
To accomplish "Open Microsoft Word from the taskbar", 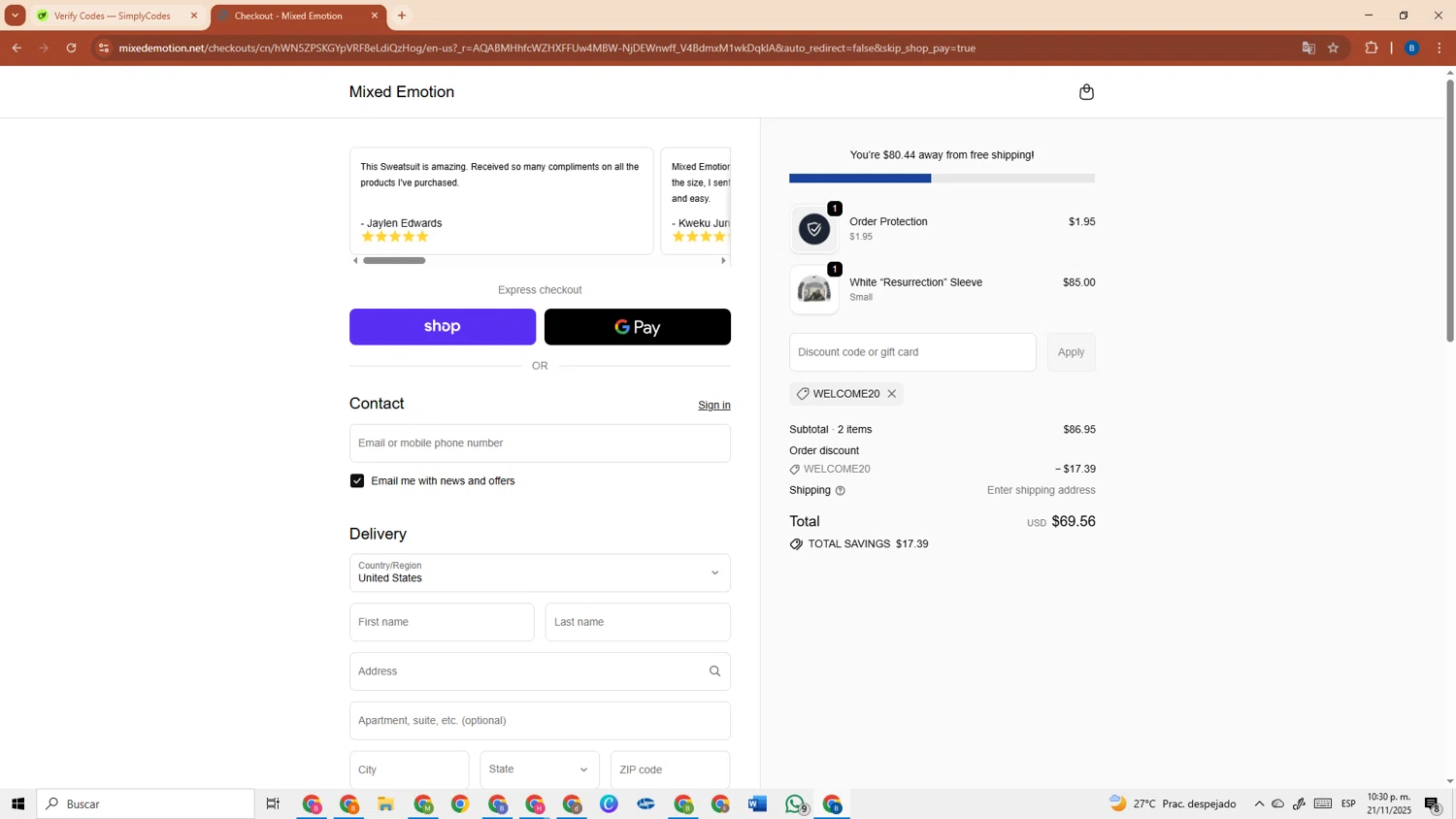I will pyautogui.click(x=757, y=804).
